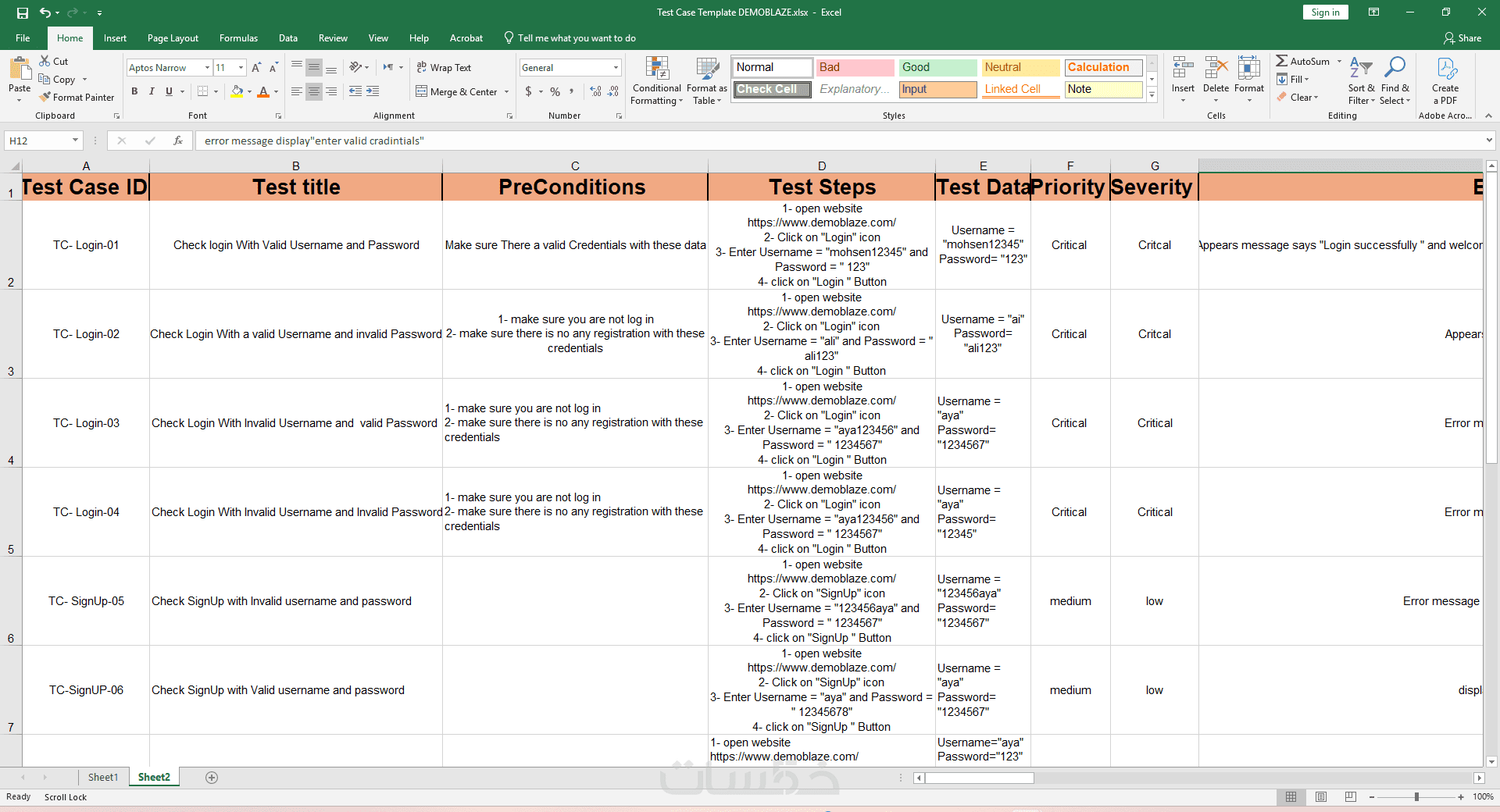
Task: Click the Paste clipboard icon
Action: click(x=20, y=69)
